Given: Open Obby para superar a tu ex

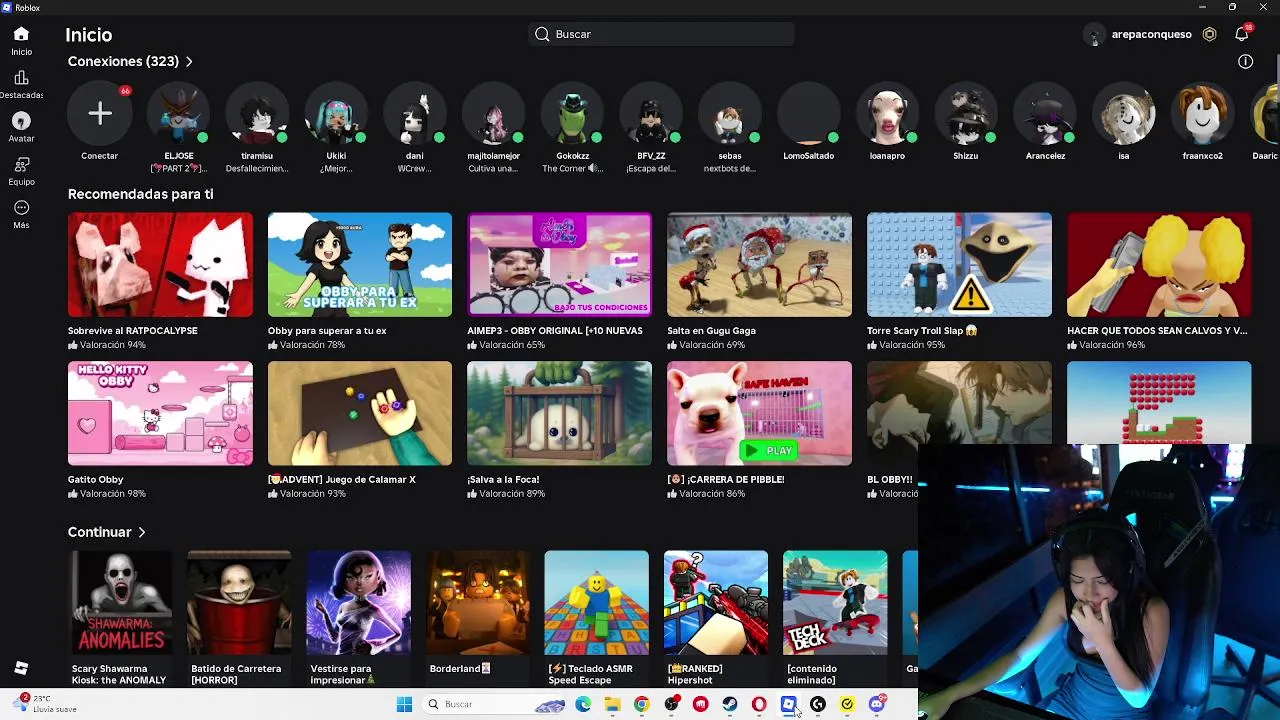Looking at the screenshot, I should 360,265.
